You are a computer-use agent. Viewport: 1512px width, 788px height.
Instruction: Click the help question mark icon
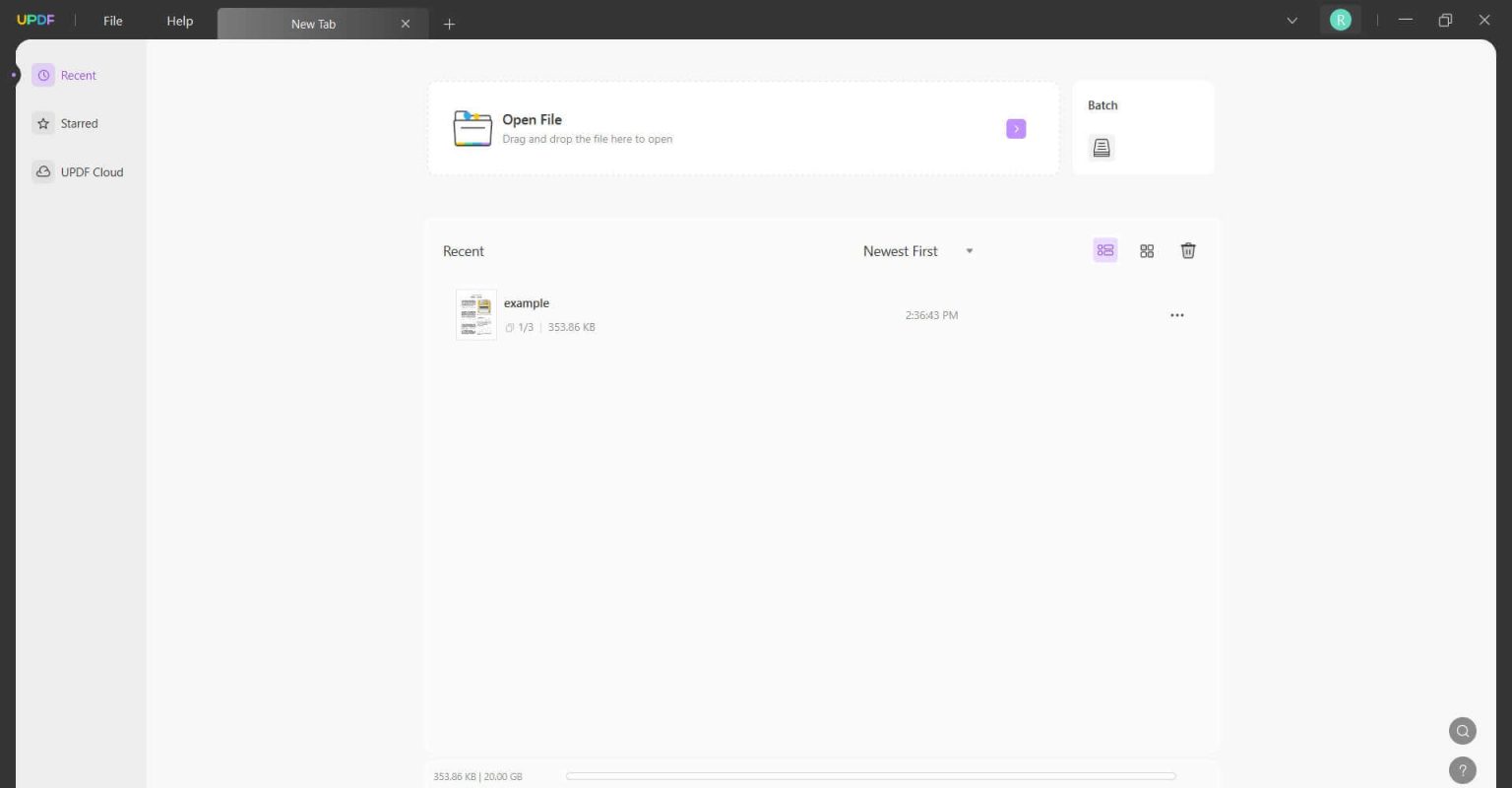point(1463,769)
